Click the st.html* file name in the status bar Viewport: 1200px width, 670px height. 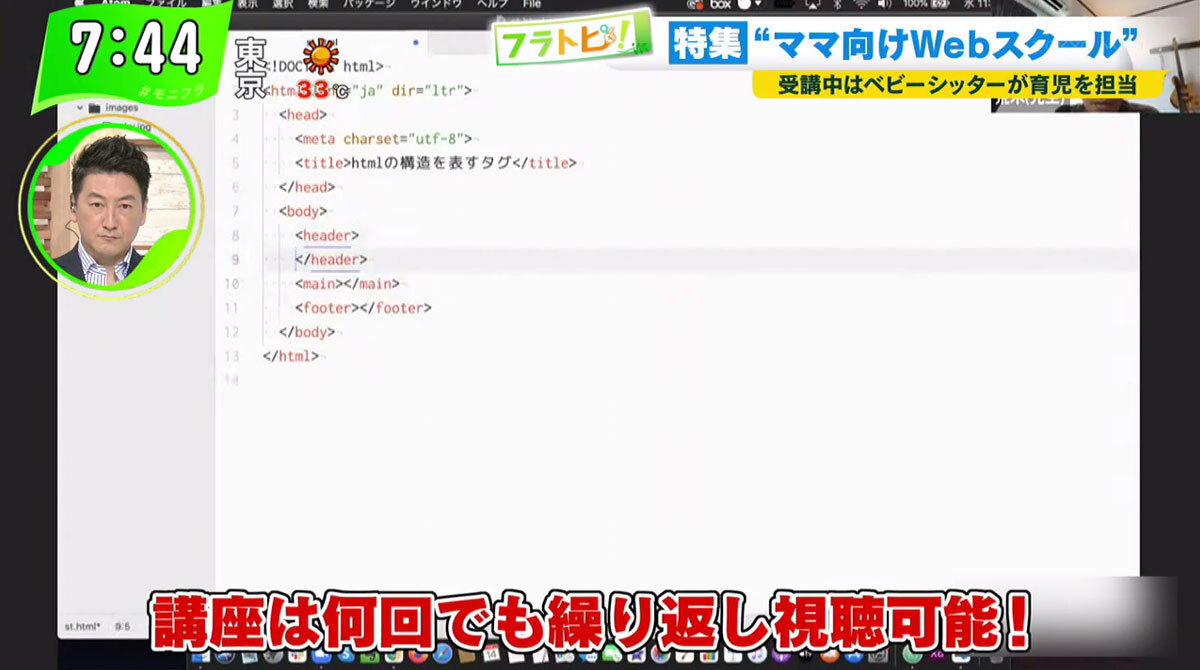(82, 627)
